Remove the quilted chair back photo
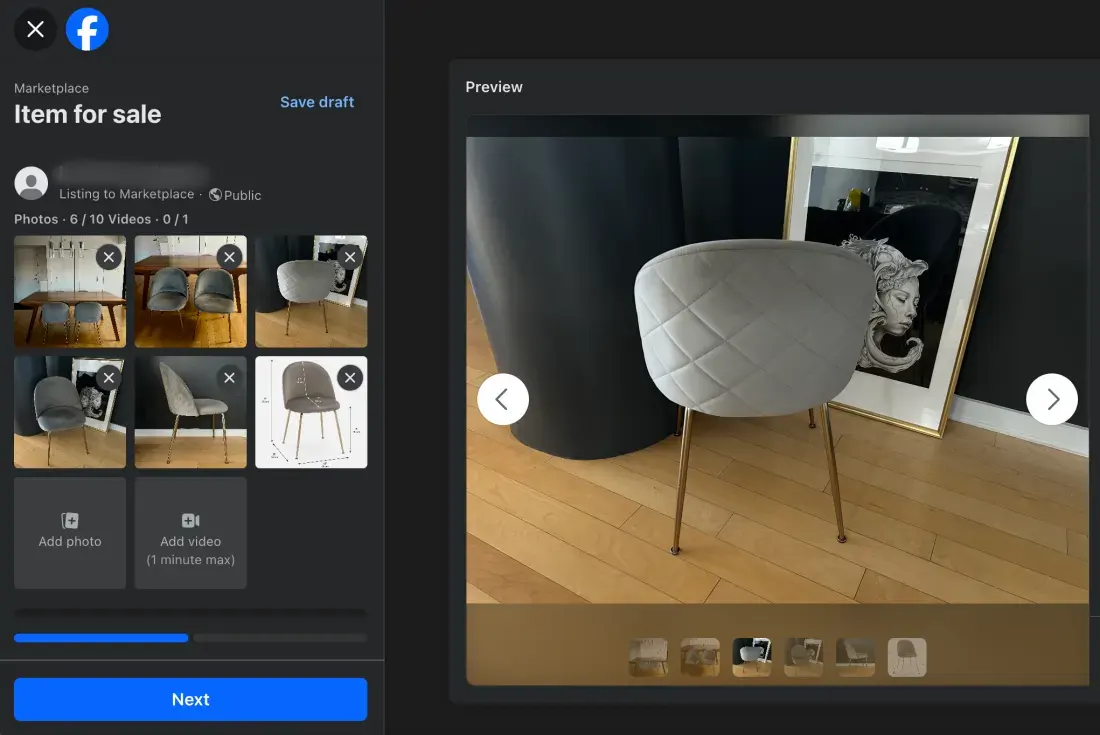This screenshot has height=735, width=1100. click(350, 257)
